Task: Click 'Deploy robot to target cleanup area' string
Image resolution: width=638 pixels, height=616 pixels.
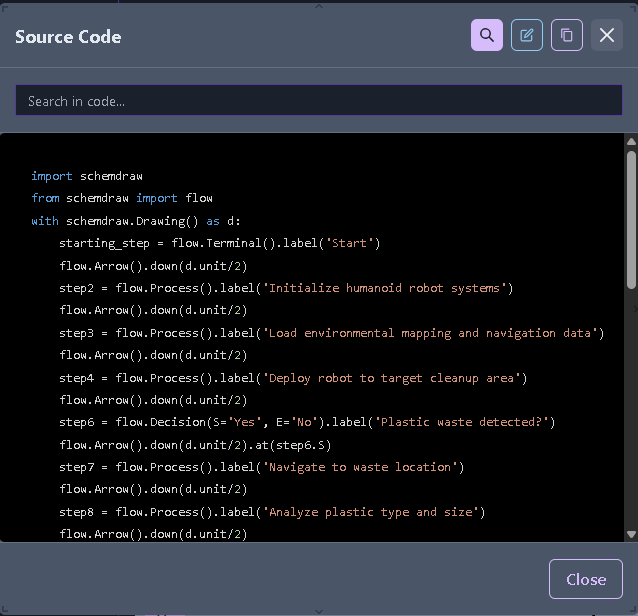Action: 391,378
